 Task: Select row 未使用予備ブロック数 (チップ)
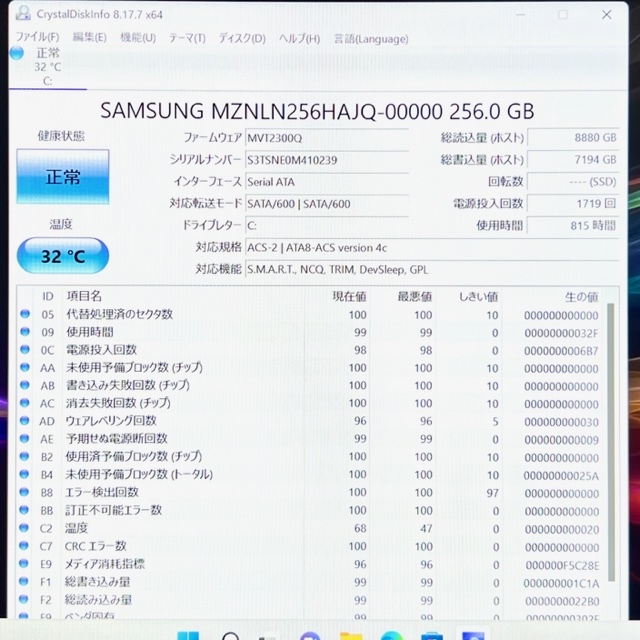coord(310,368)
